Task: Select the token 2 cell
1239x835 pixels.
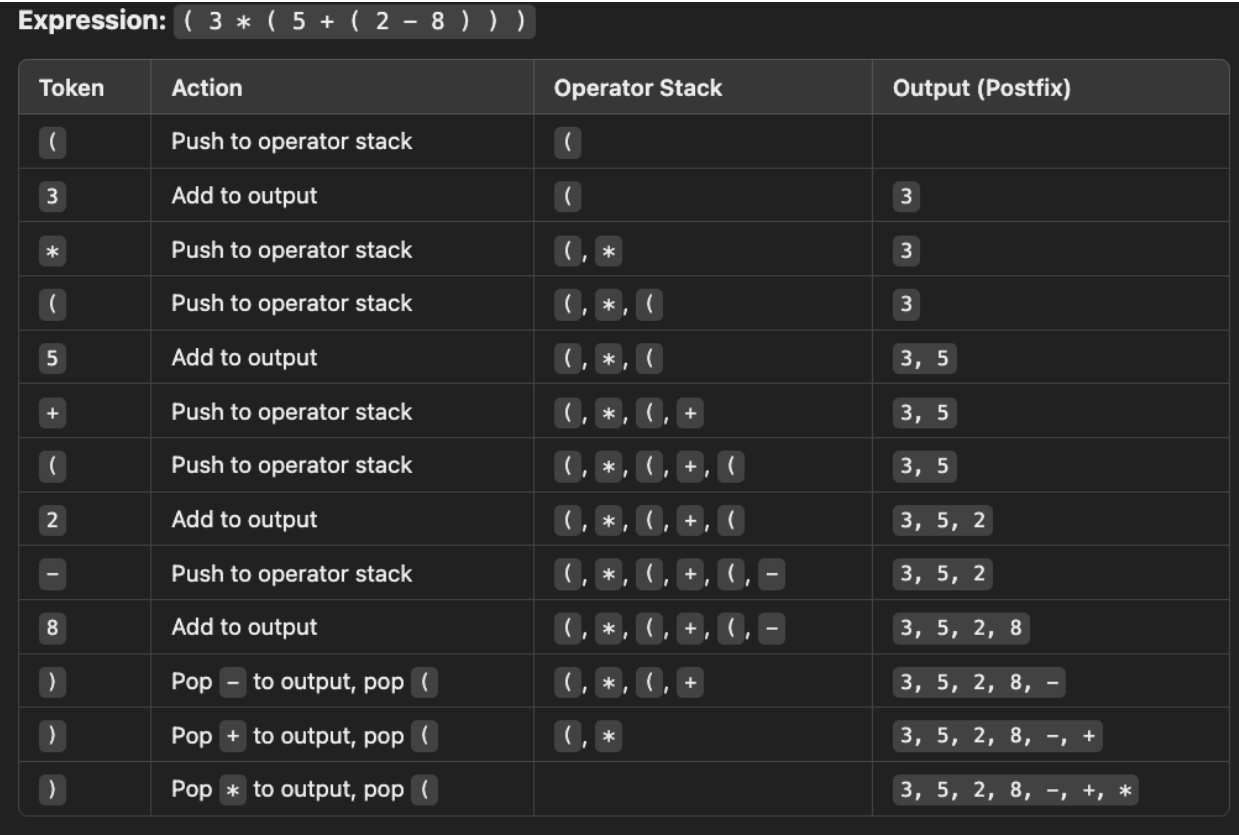Action: point(51,520)
